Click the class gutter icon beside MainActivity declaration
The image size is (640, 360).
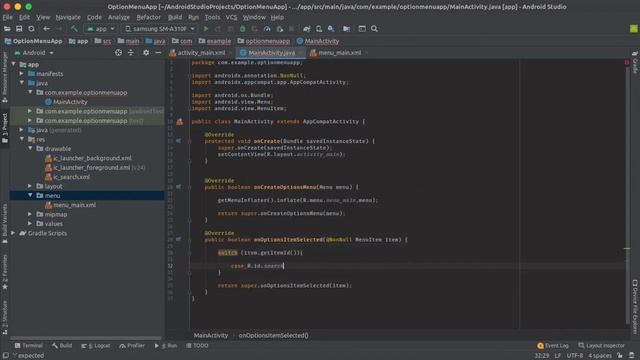pos(180,122)
